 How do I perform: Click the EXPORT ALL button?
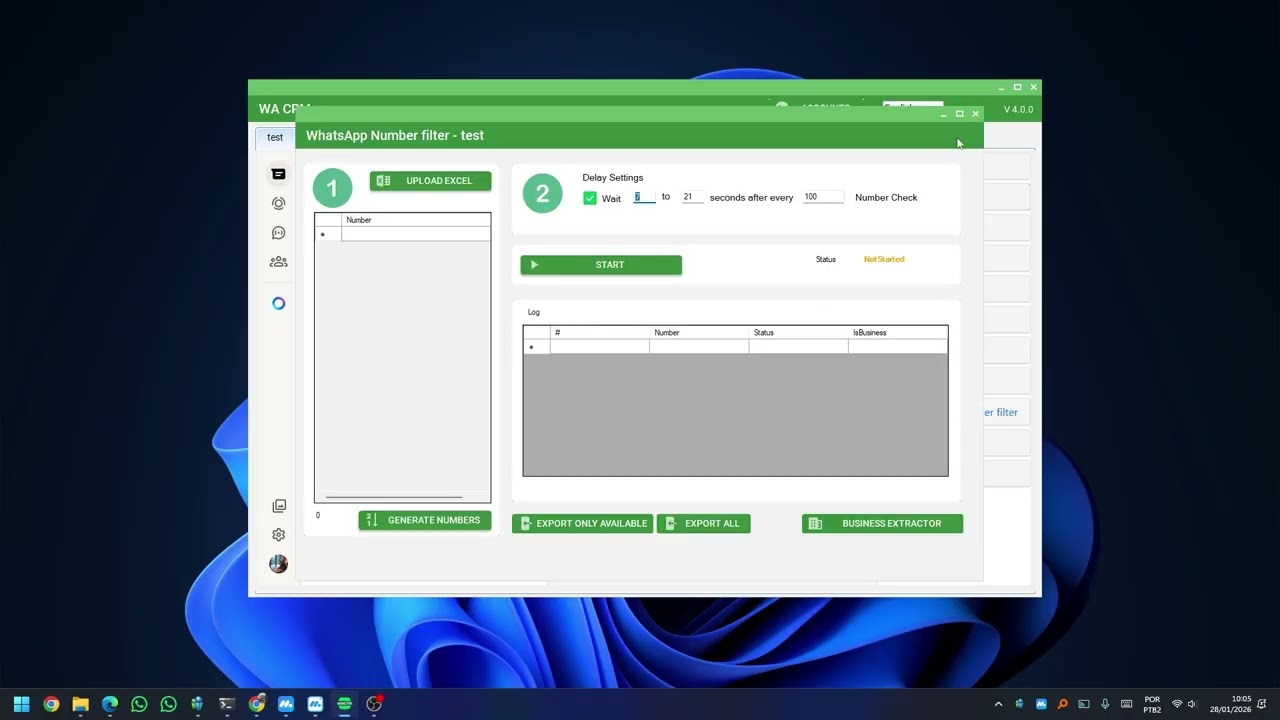(x=703, y=523)
